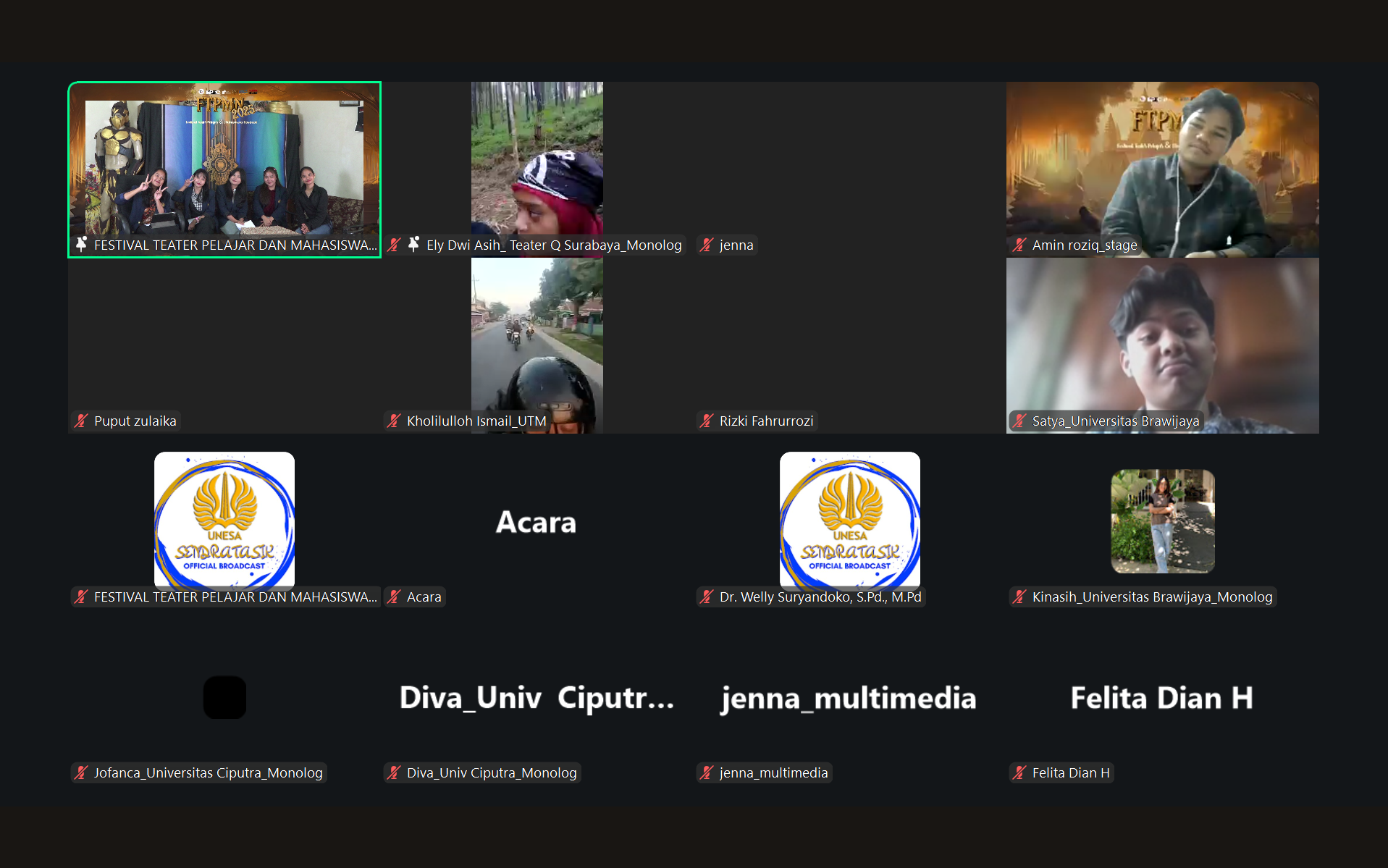Viewport: 1388px width, 868px height.
Task: Select the green-bordered video of five seated women
Action: [x=224, y=167]
